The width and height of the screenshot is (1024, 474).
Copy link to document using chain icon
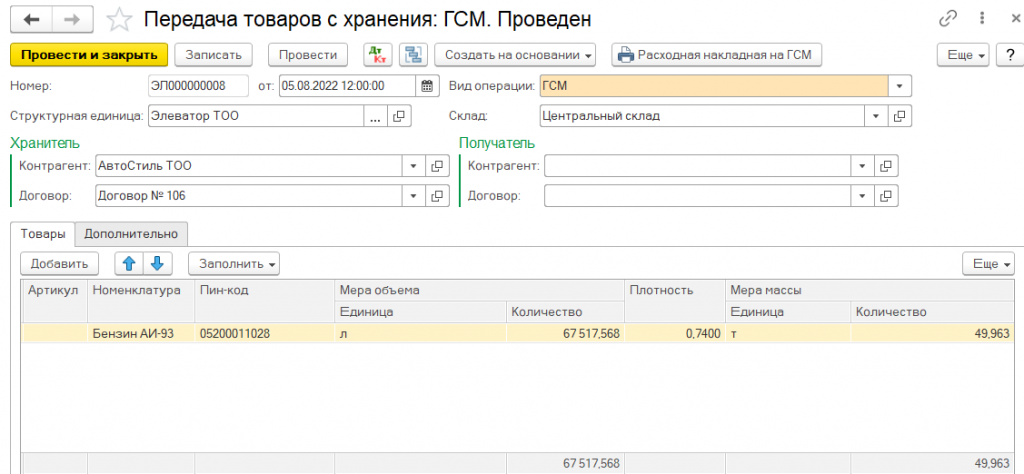pos(948,19)
